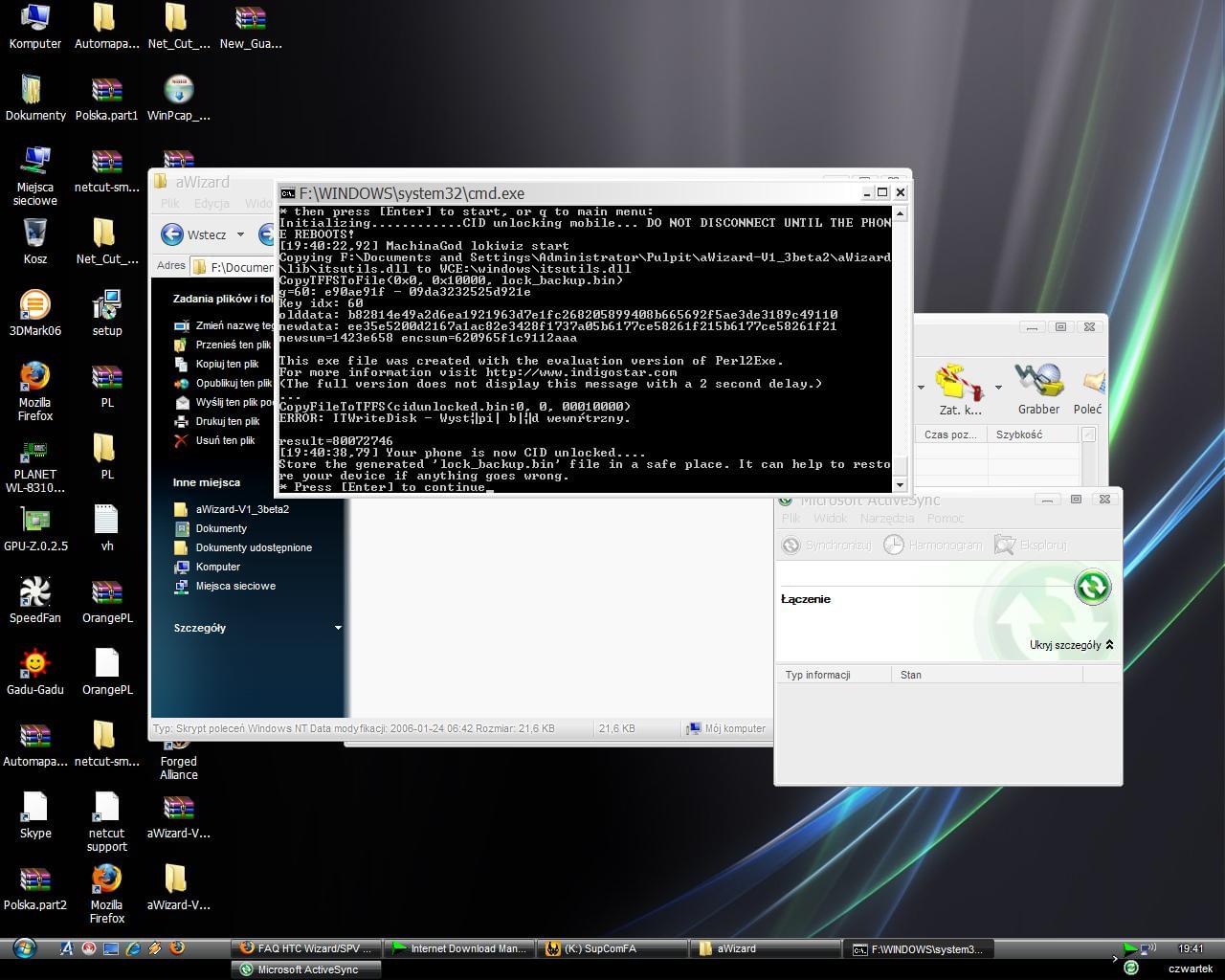
Task: Open WinPcap installer desktop icon
Action: coord(178,98)
